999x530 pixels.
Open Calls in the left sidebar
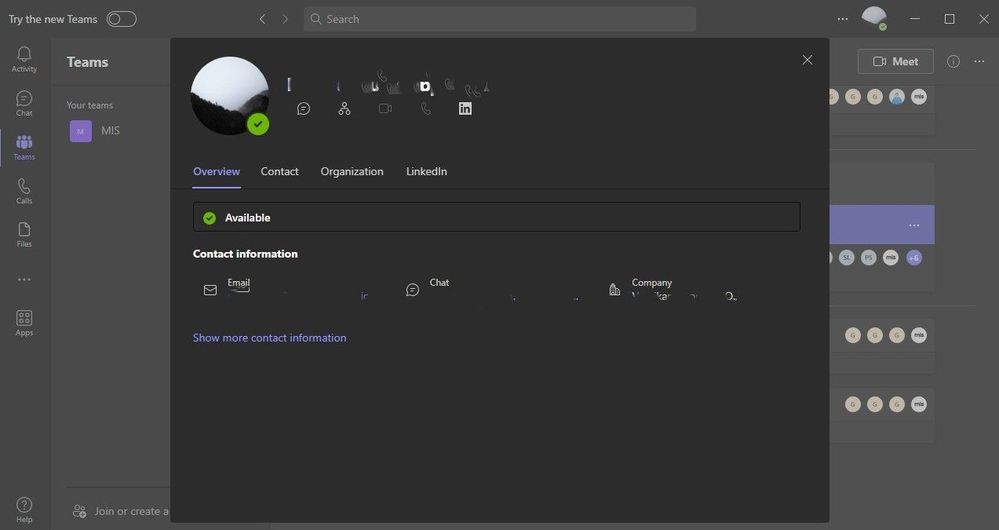tap(24, 190)
